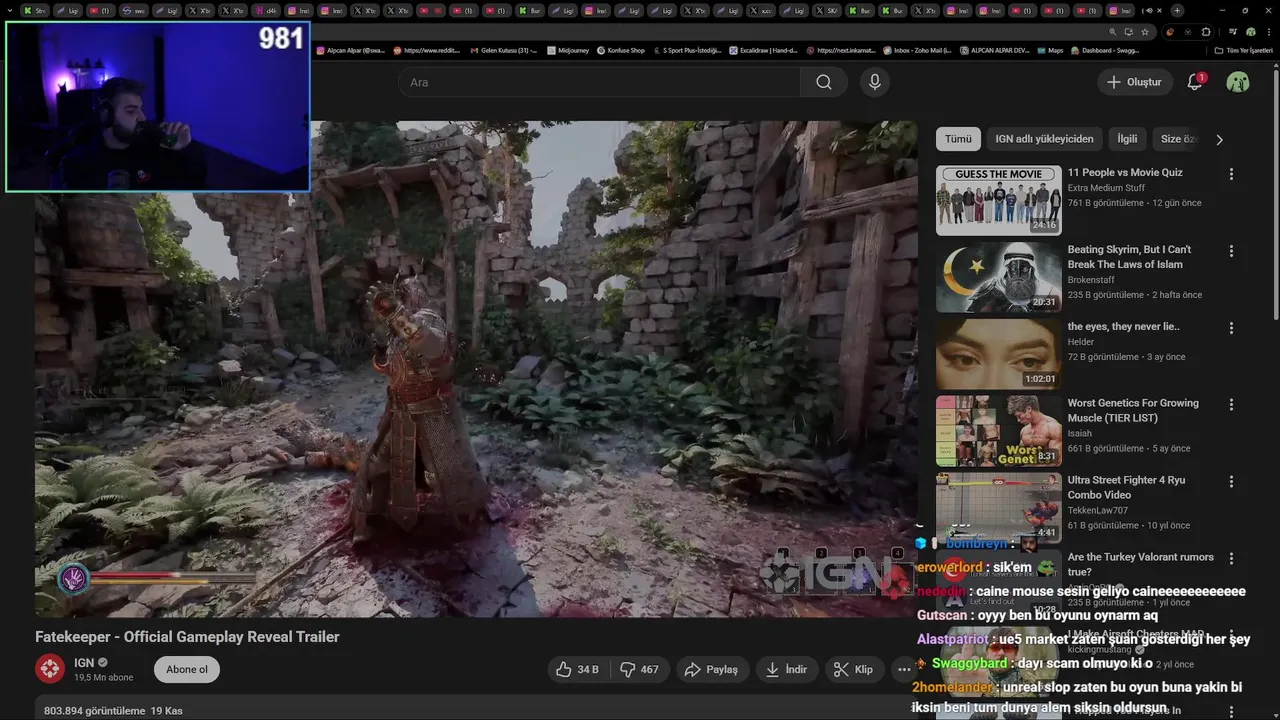Open the browser profile avatar in toolbar

point(1250,32)
